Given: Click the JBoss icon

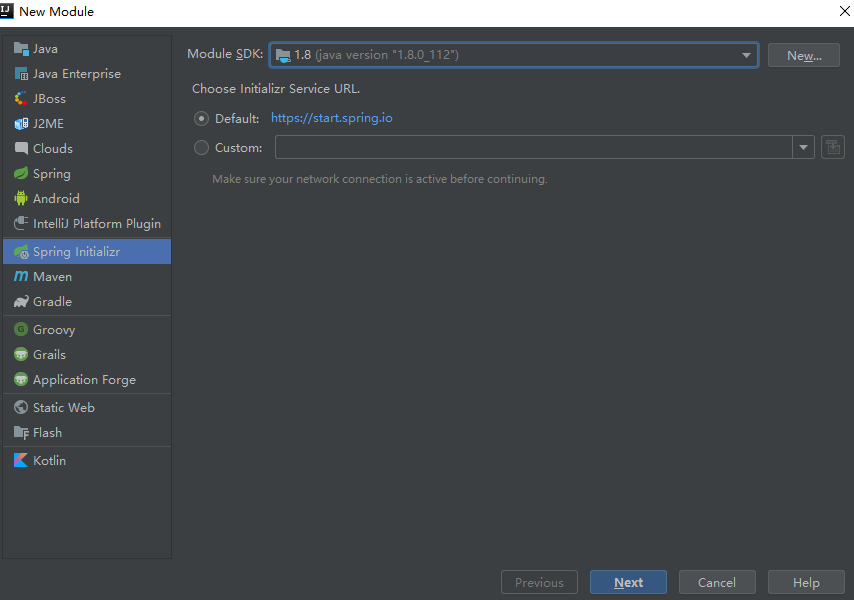Looking at the screenshot, I should click(21, 99).
